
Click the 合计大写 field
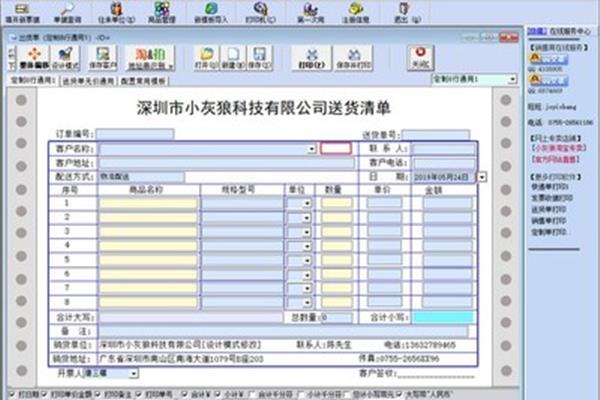coord(190,317)
